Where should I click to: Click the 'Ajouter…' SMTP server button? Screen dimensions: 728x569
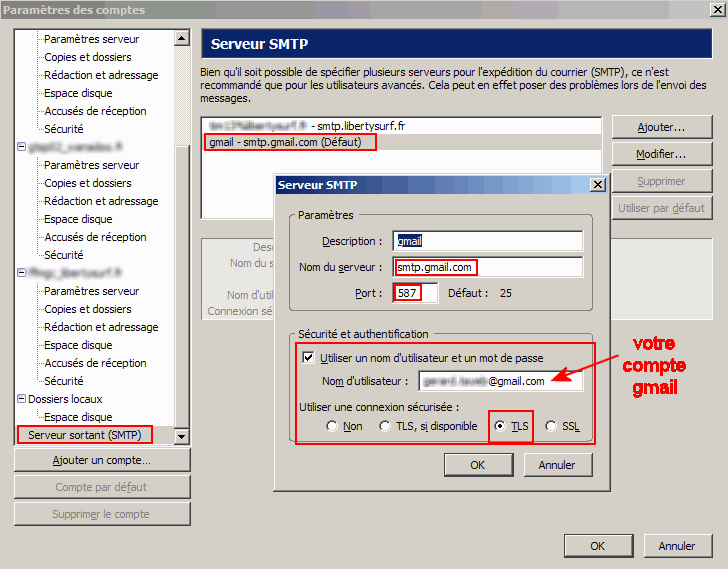pyautogui.click(x=662, y=127)
